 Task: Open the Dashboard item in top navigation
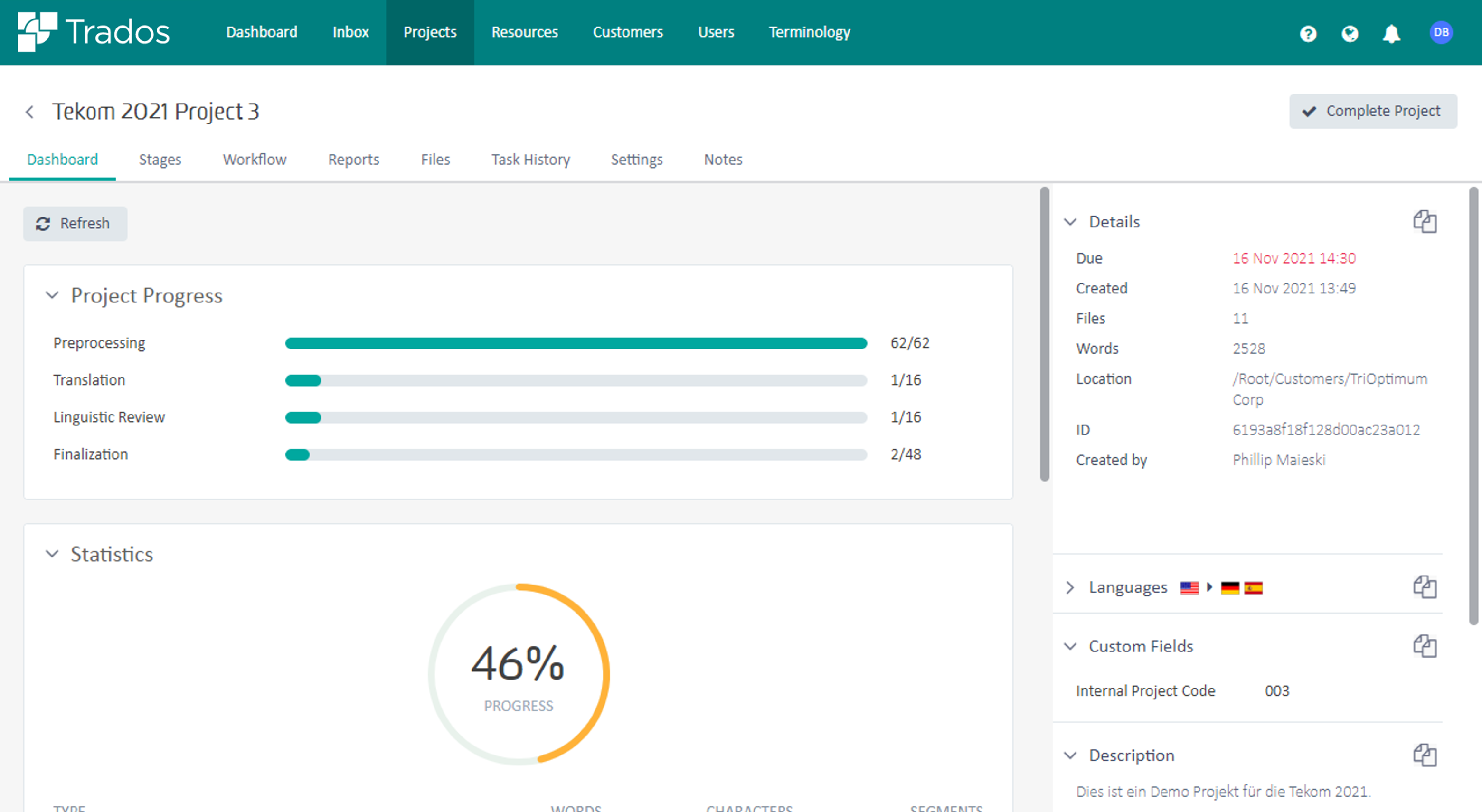(262, 32)
